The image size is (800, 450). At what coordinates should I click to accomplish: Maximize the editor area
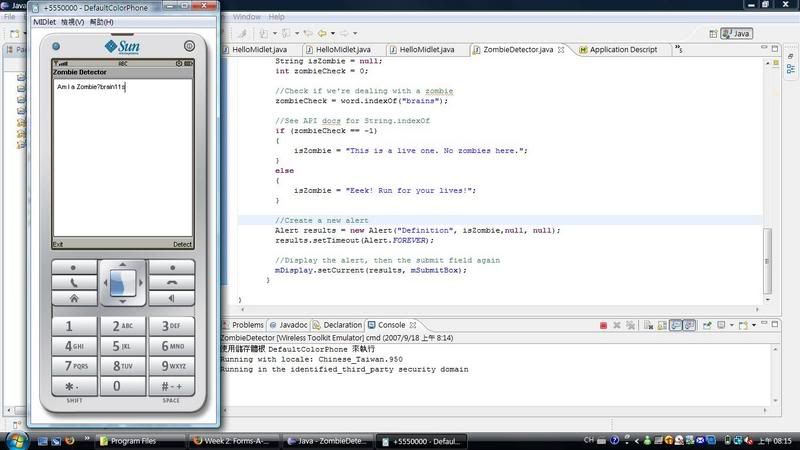click(x=775, y=48)
